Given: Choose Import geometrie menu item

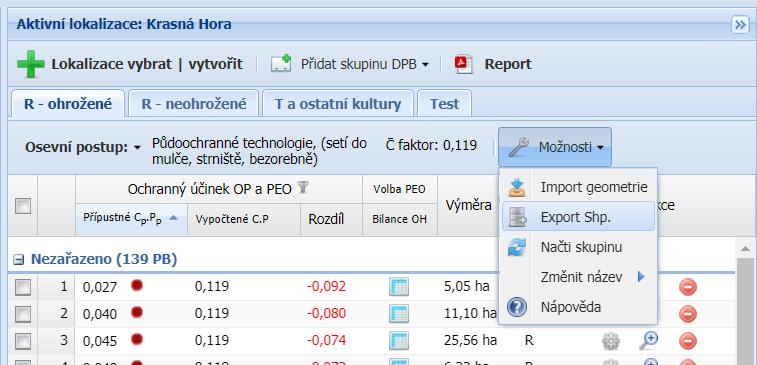Looking at the screenshot, I should (x=578, y=187).
